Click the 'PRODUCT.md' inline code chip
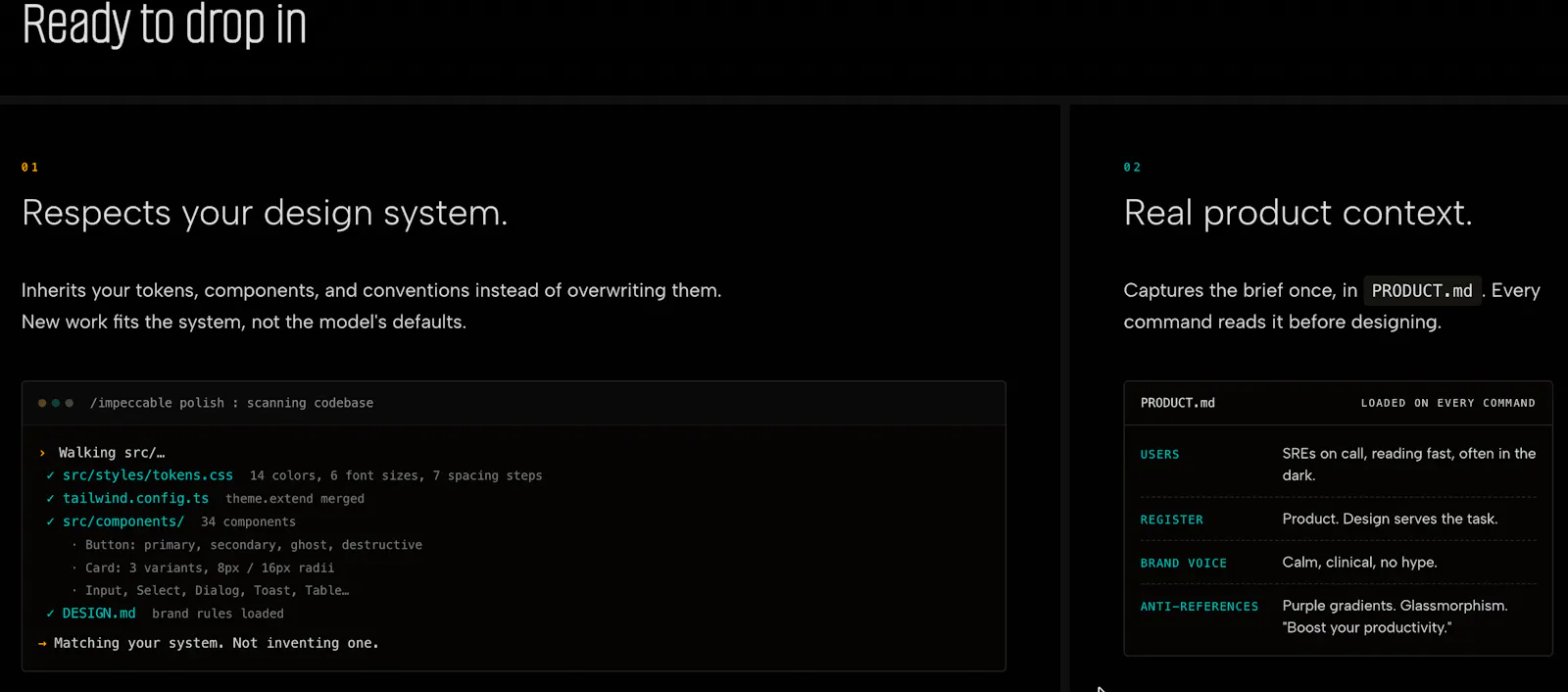1568x692 pixels. [1422, 291]
